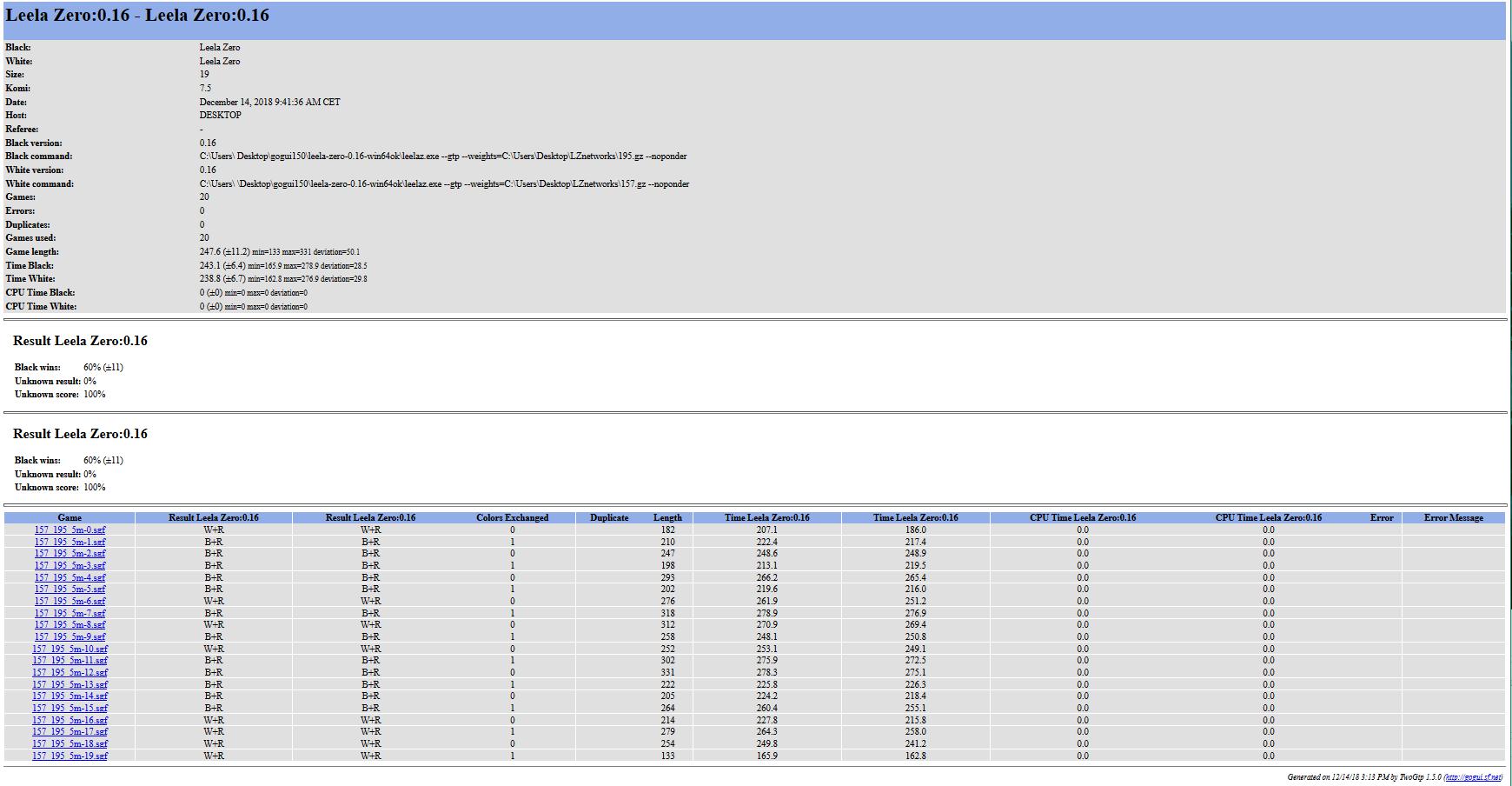The height and width of the screenshot is (786, 1512).
Task: Click time cell '162.8' in last row
Action: pos(915,756)
